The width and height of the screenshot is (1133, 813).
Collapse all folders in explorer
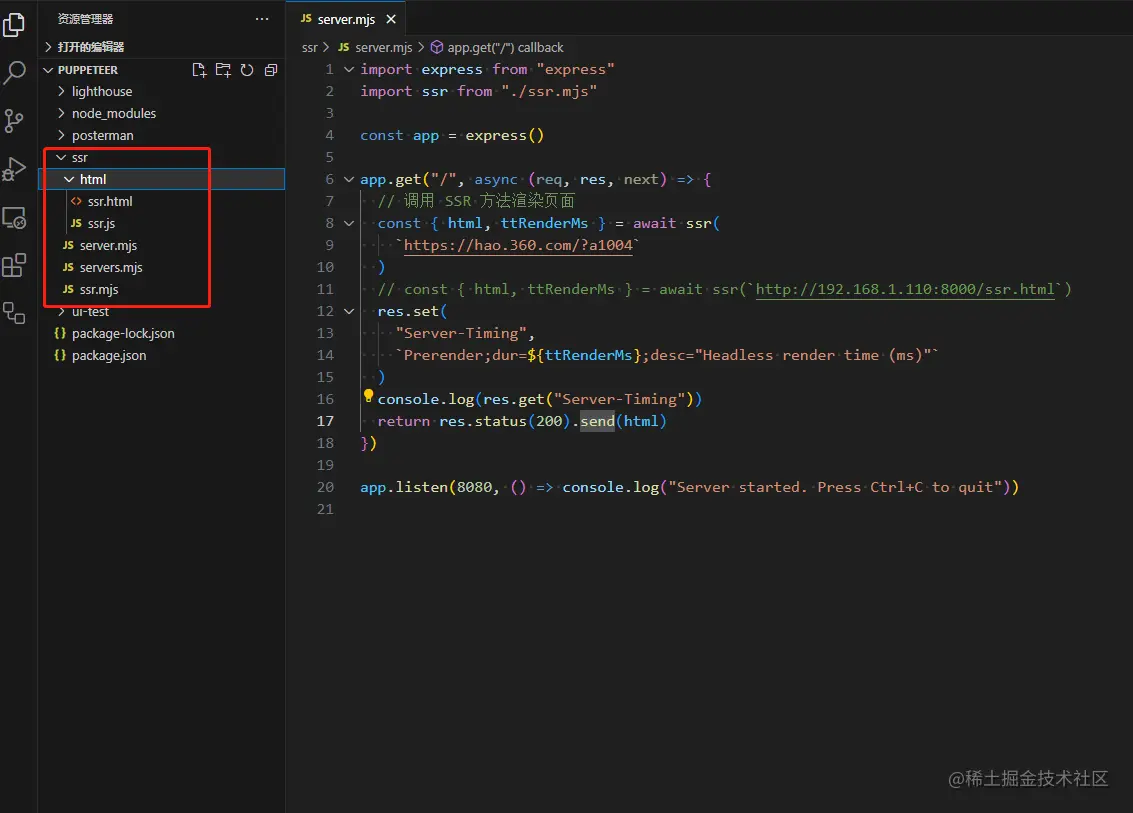pyautogui.click(x=271, y=70)
